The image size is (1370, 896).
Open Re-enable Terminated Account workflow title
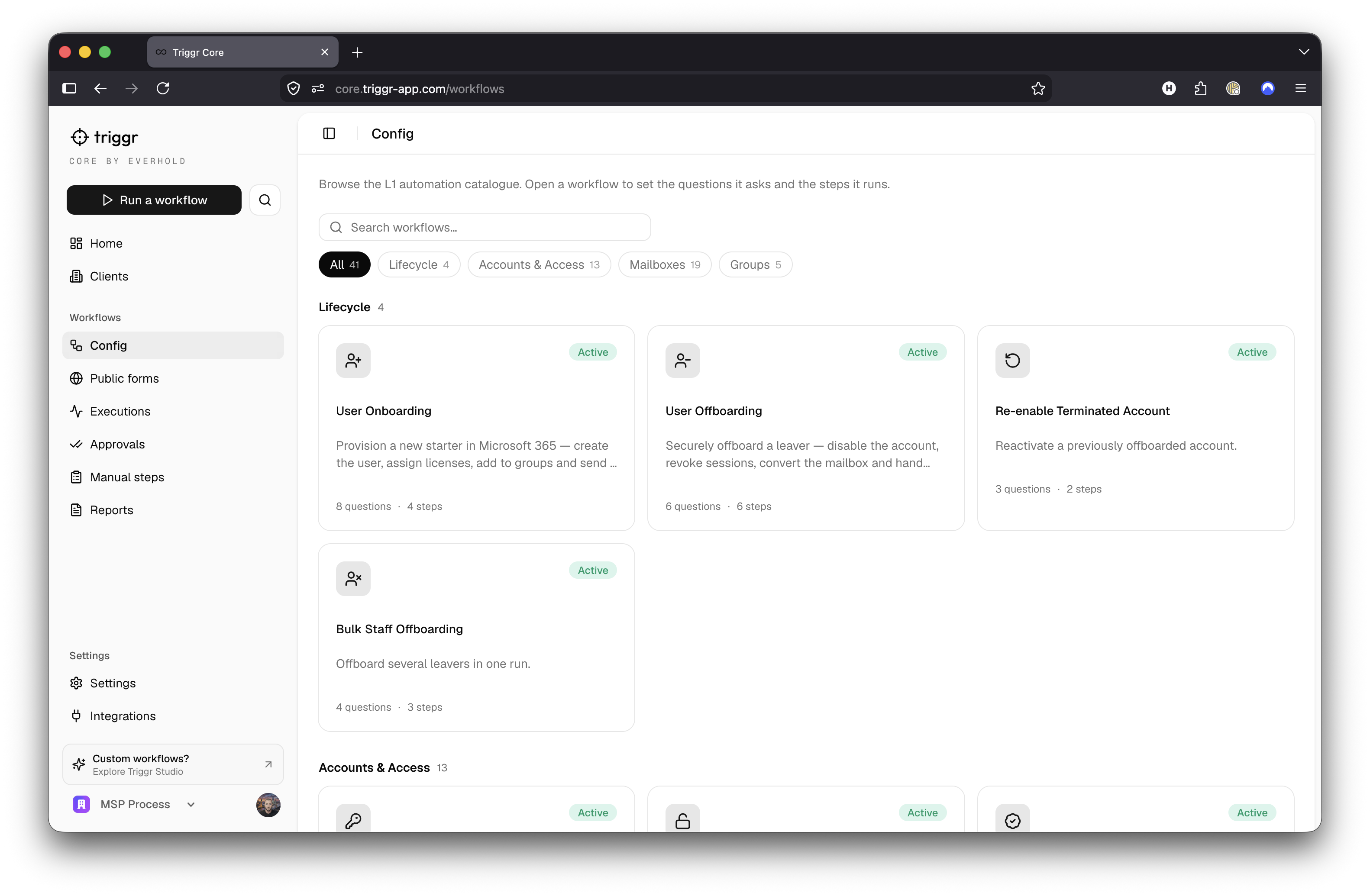pyautogui.click(x=1082, y=411)
